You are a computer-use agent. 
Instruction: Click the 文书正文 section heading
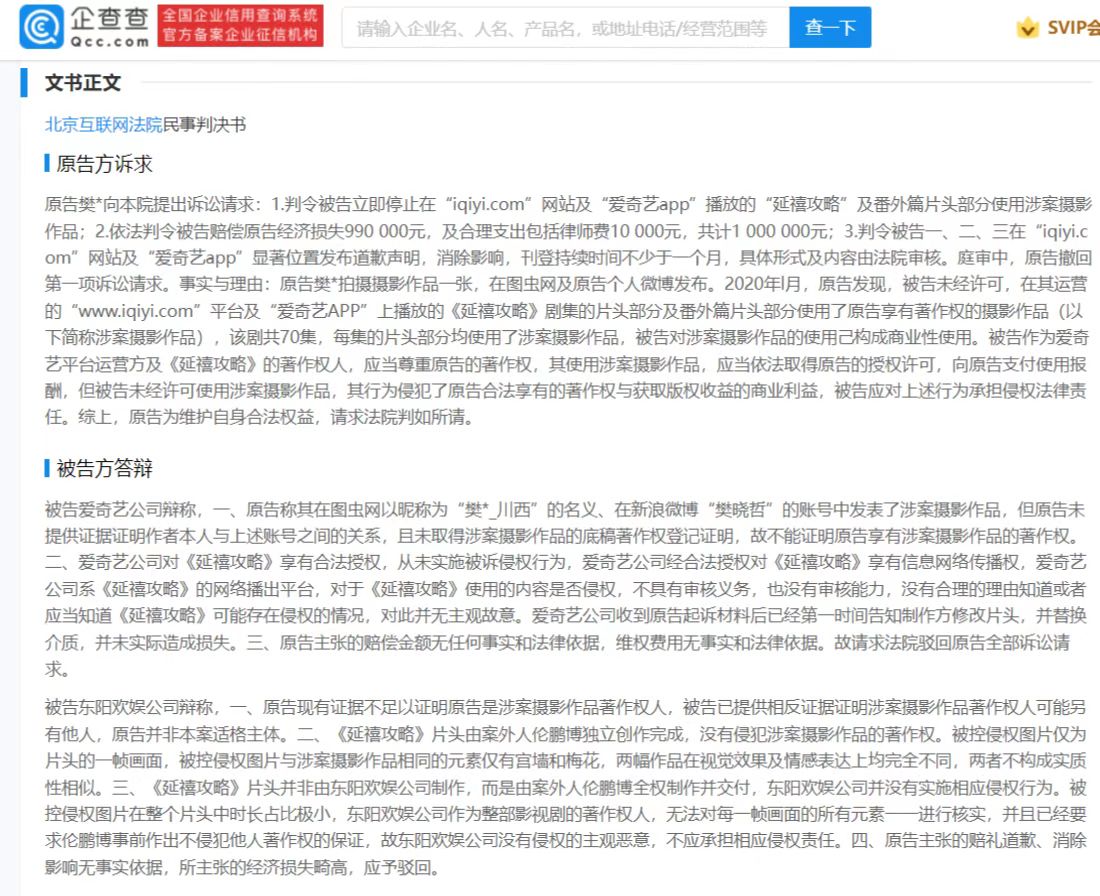83,83
